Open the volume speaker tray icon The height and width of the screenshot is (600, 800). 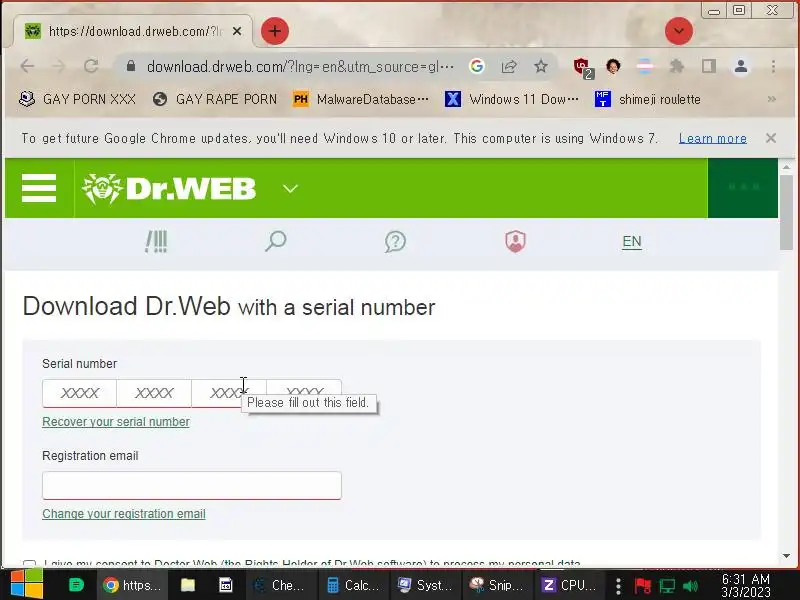pyautogui.click(x=690, y=586)
